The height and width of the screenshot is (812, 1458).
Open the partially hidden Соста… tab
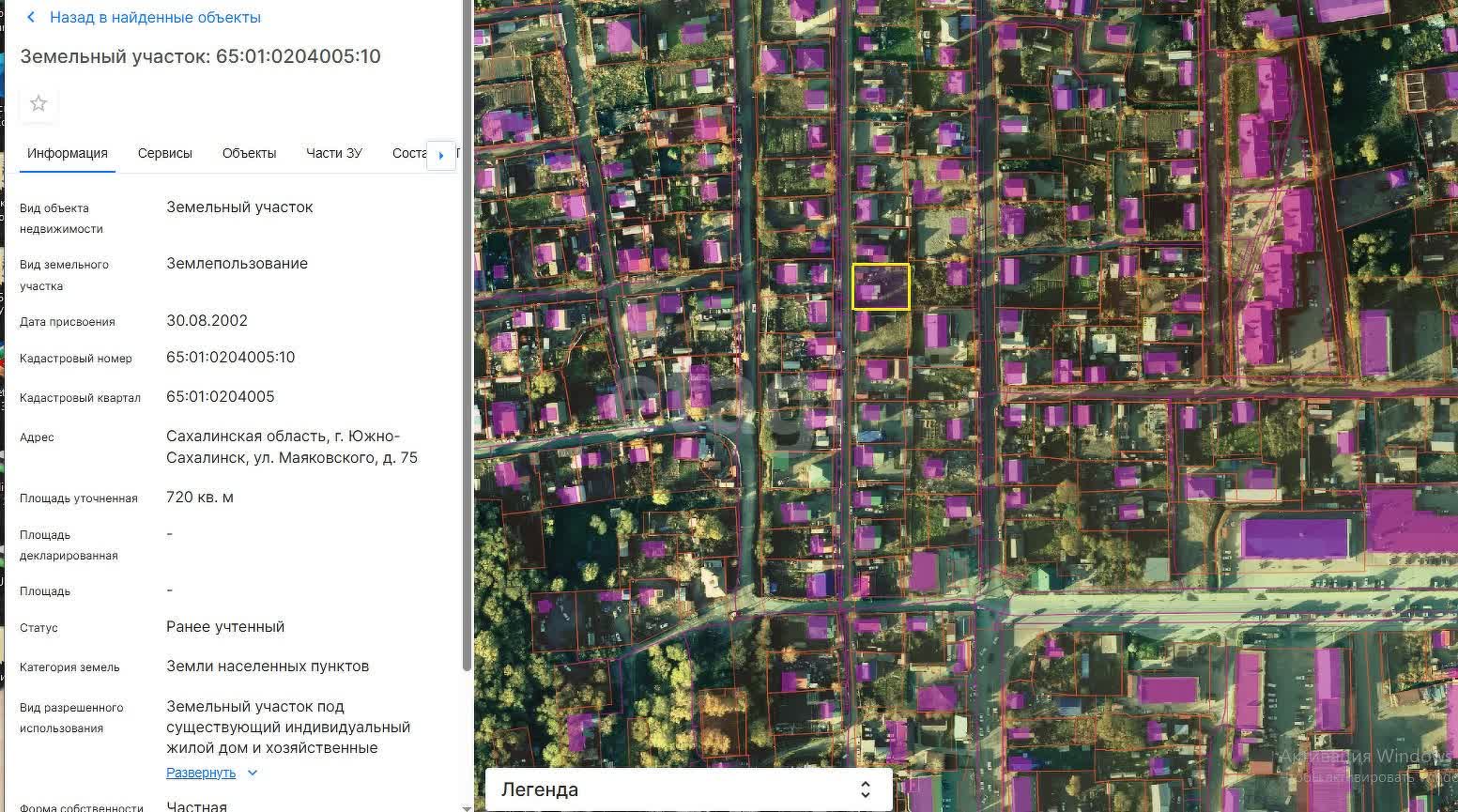tap(408, 153)
